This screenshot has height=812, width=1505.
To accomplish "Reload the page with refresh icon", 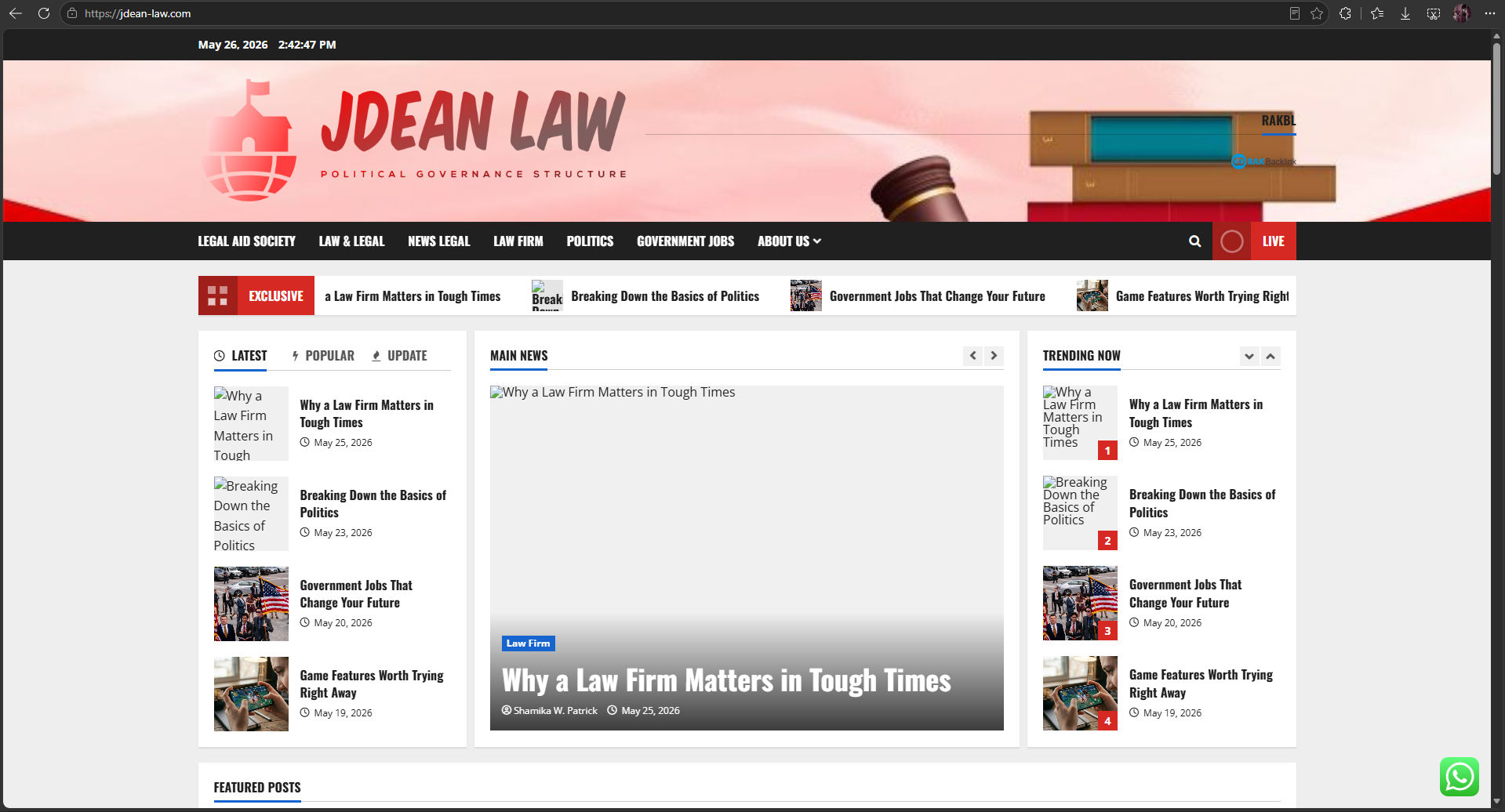I will click(x=44, y=13).
